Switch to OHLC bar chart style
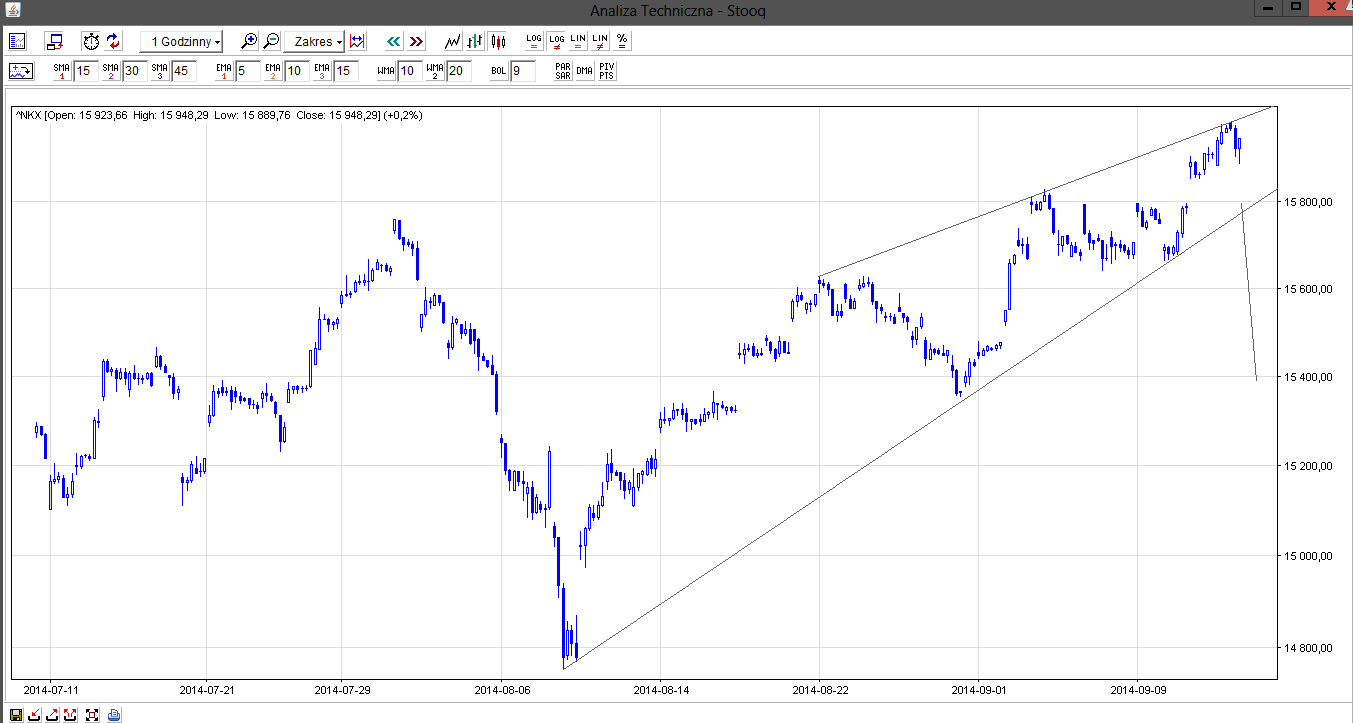The height and width of the screenshot is (723, 1353). coord(475,41)
